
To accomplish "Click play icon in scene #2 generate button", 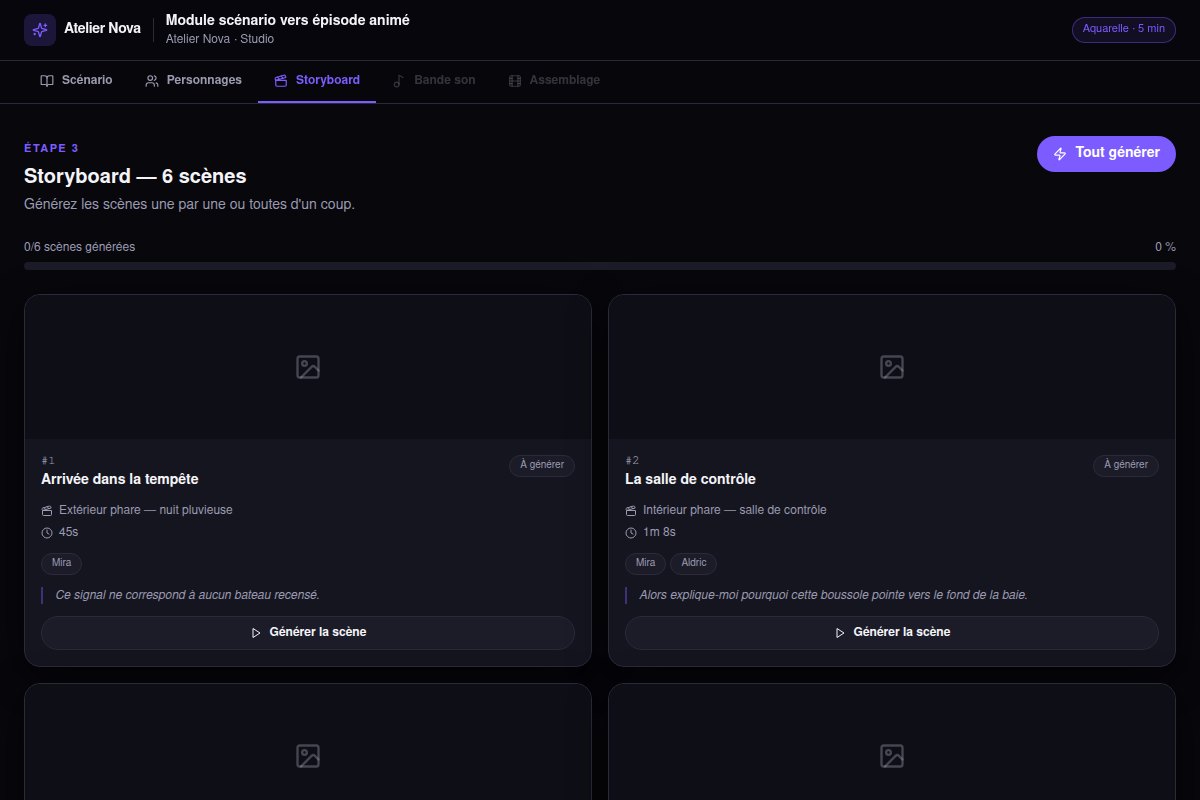I will [x=840, y=633].
